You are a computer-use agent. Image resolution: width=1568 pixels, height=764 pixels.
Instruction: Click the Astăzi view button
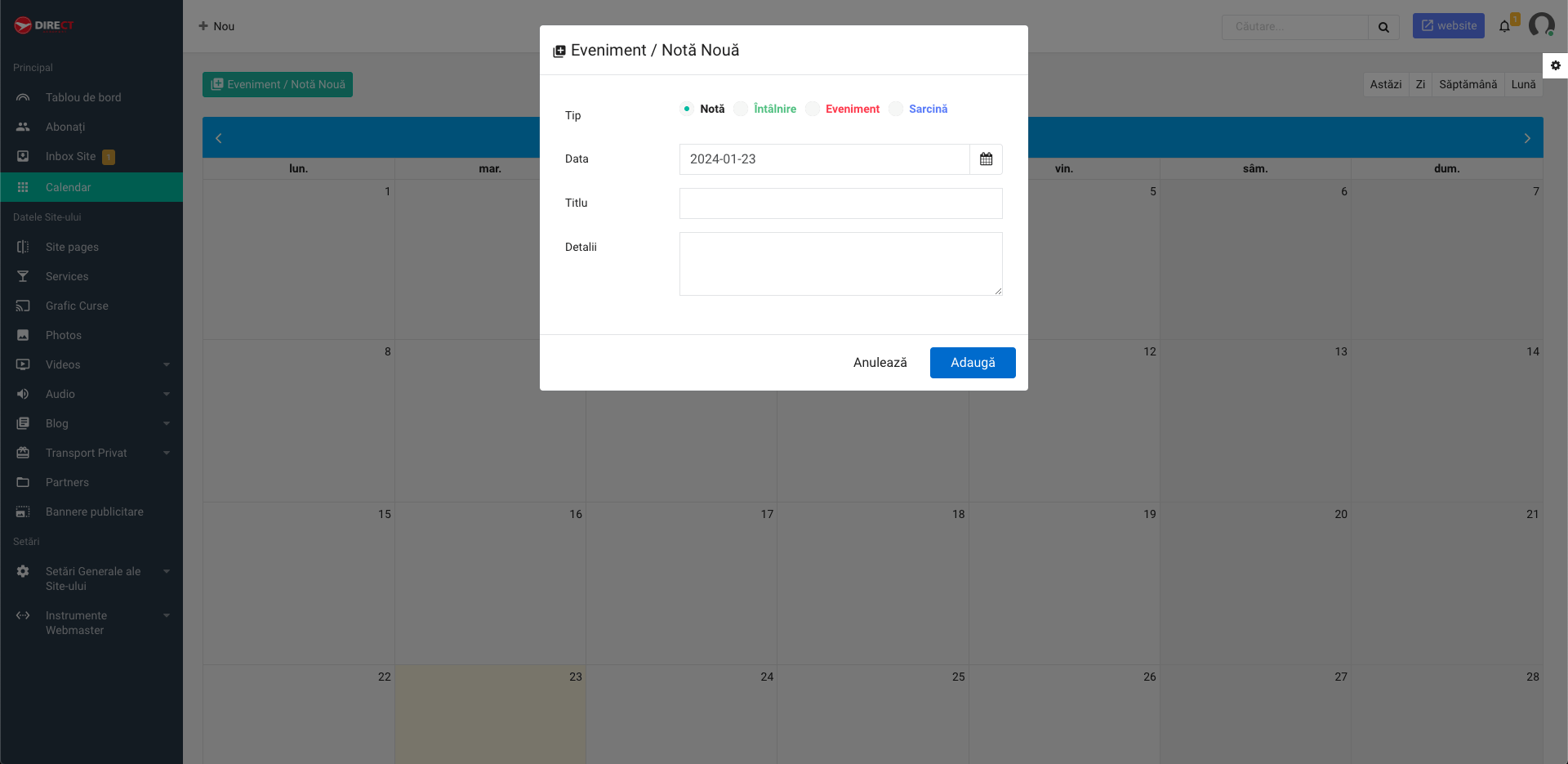(x=1385, y=84)
